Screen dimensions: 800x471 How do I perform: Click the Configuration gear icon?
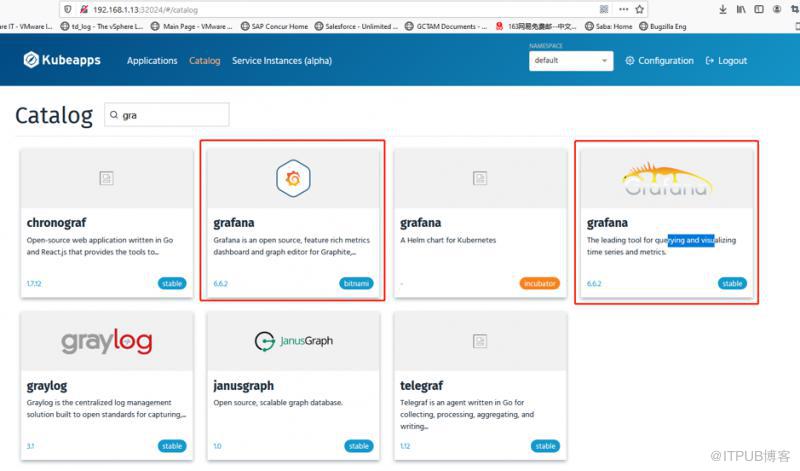tap(630, 60)
